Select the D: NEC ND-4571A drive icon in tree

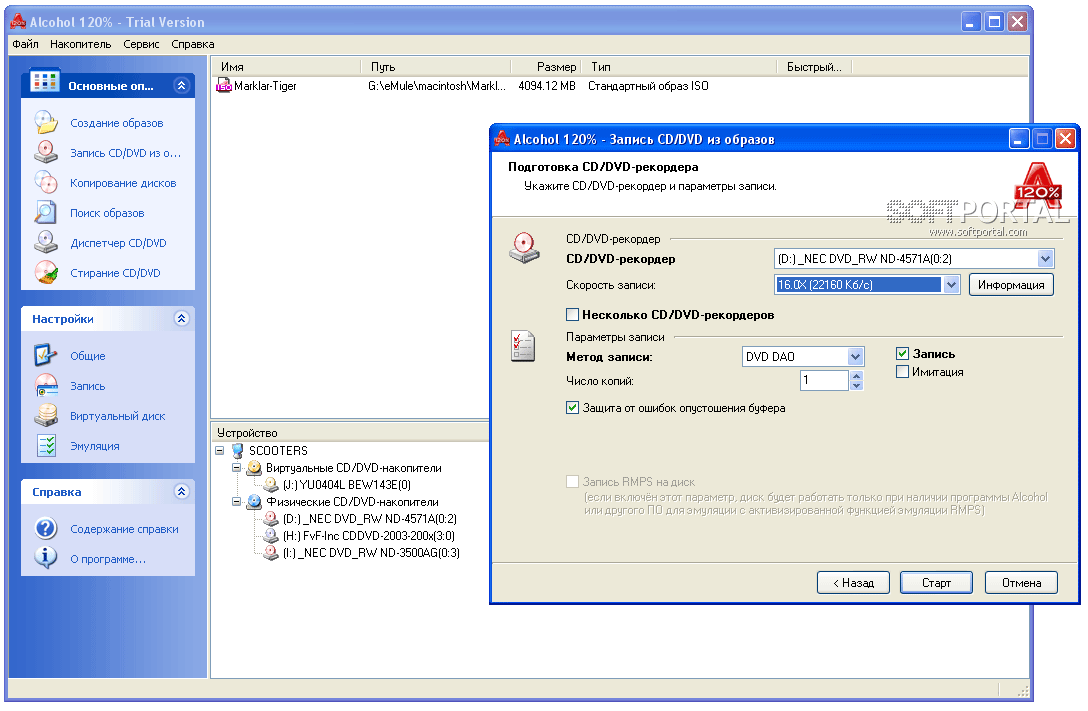click(271, 518)
